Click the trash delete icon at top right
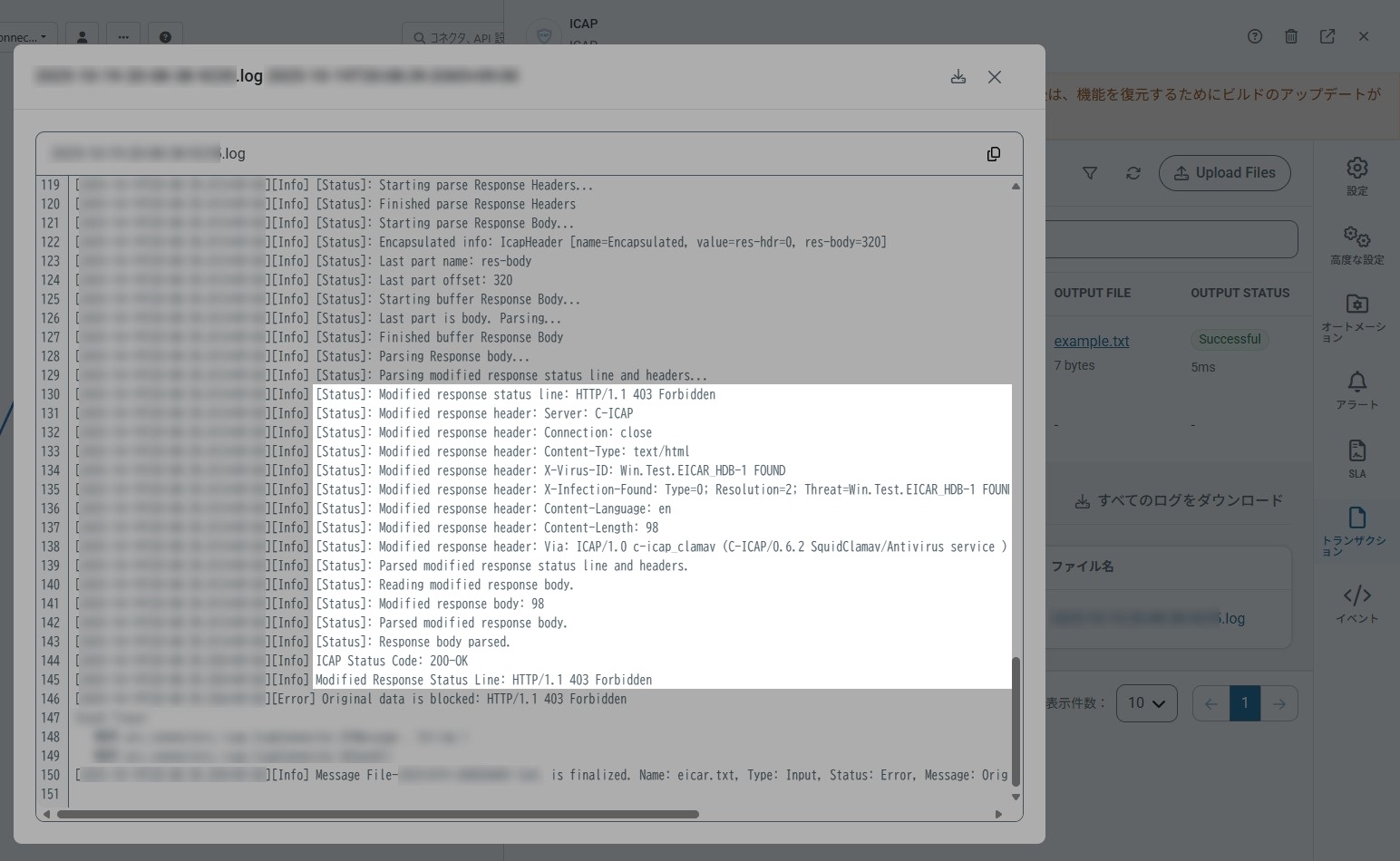The image size is (1400, 861). (x=1290, y=36)
